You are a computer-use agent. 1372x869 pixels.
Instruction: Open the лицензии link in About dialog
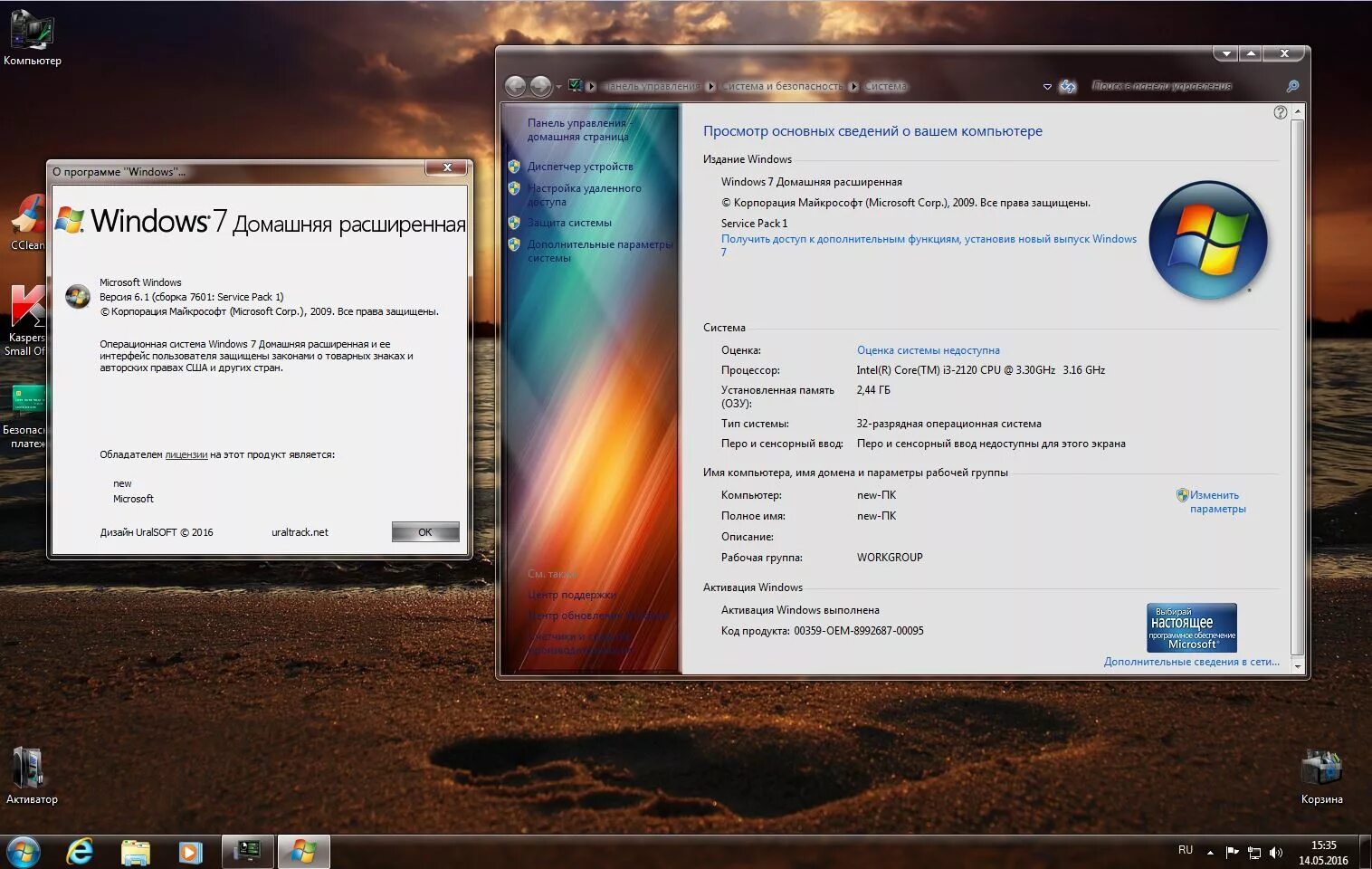186,454
